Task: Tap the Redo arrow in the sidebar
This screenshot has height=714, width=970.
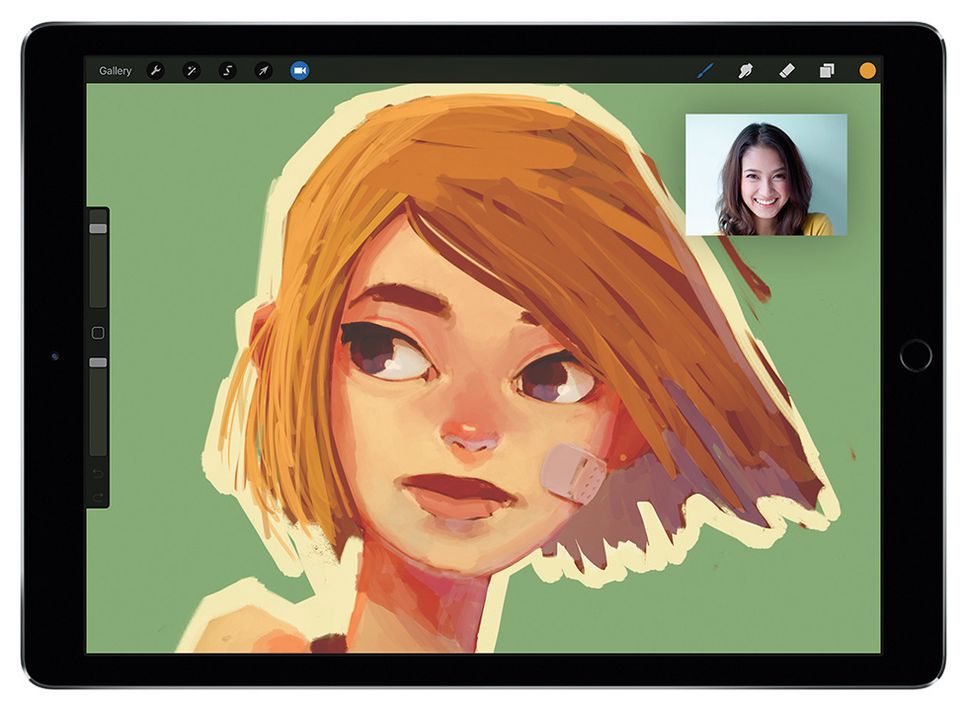Action: [97, 497]
